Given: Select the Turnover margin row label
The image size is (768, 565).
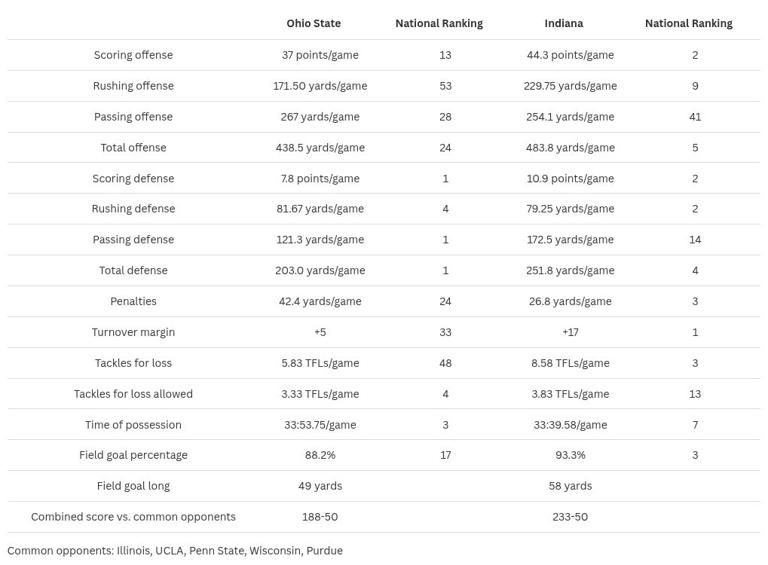Looking at the screenshot, I should [x=133, y=332].
